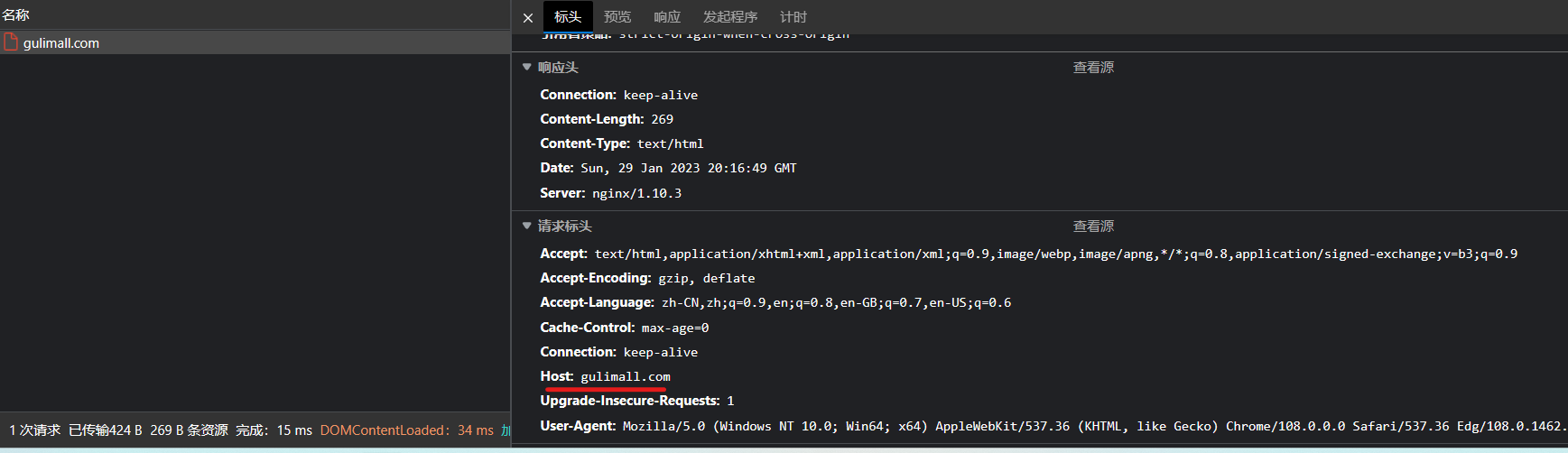Click the Content-Type value text/html

[671, 144]
